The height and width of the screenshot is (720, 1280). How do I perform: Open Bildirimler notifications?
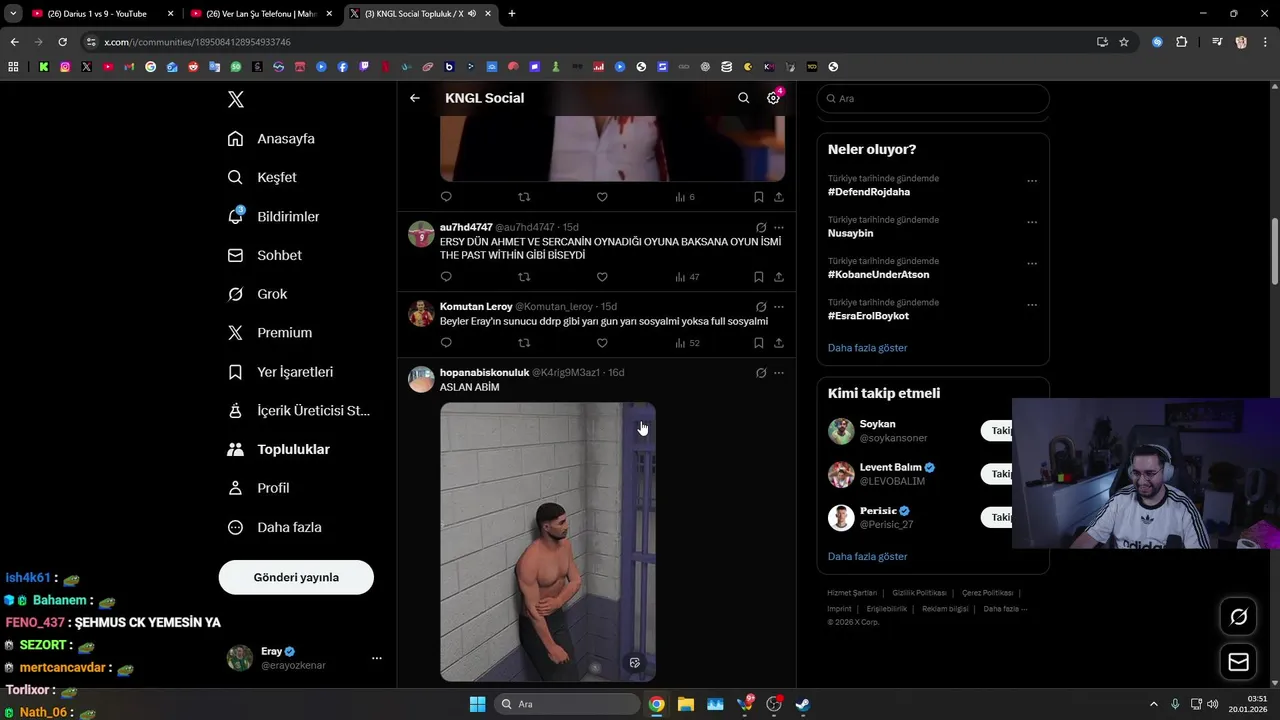pos(273,216)
